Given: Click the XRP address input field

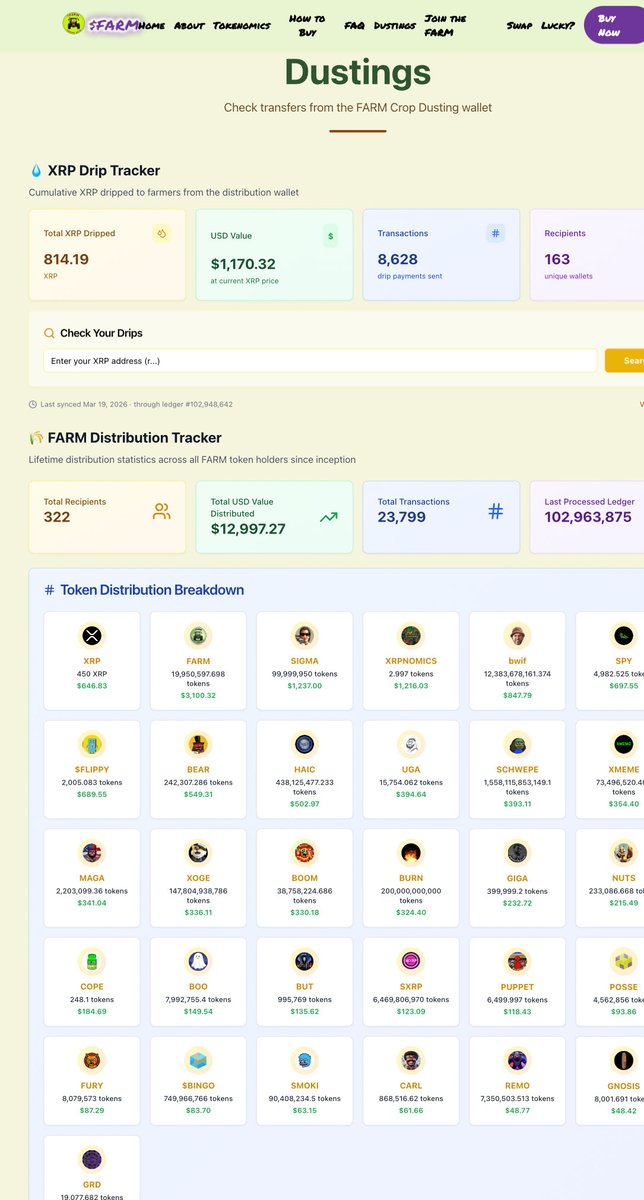Looking at the screenshot, I should pyautogui.click(x=320, y=360).
